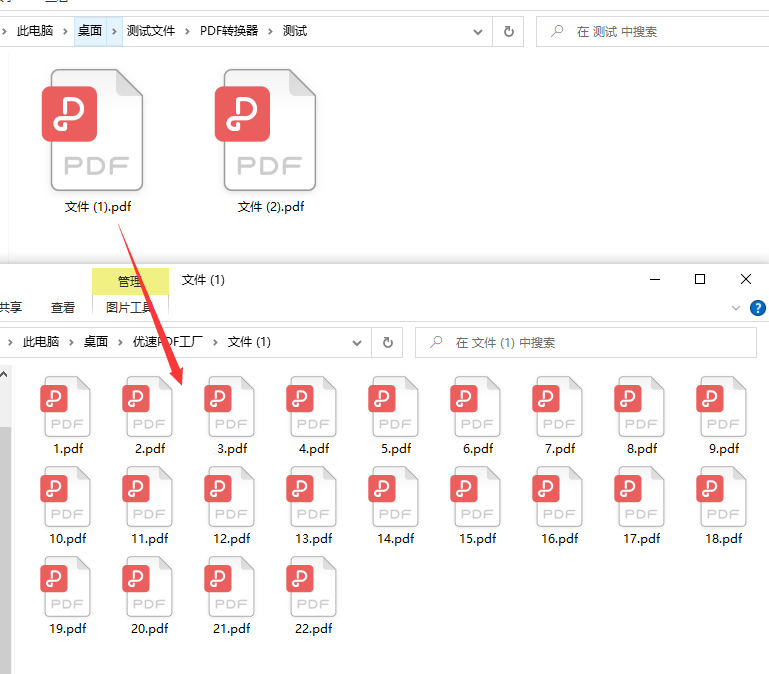This screenshot has width=769, height=674.
Task: Select the 3.pdf file icon
Action: 230,406
